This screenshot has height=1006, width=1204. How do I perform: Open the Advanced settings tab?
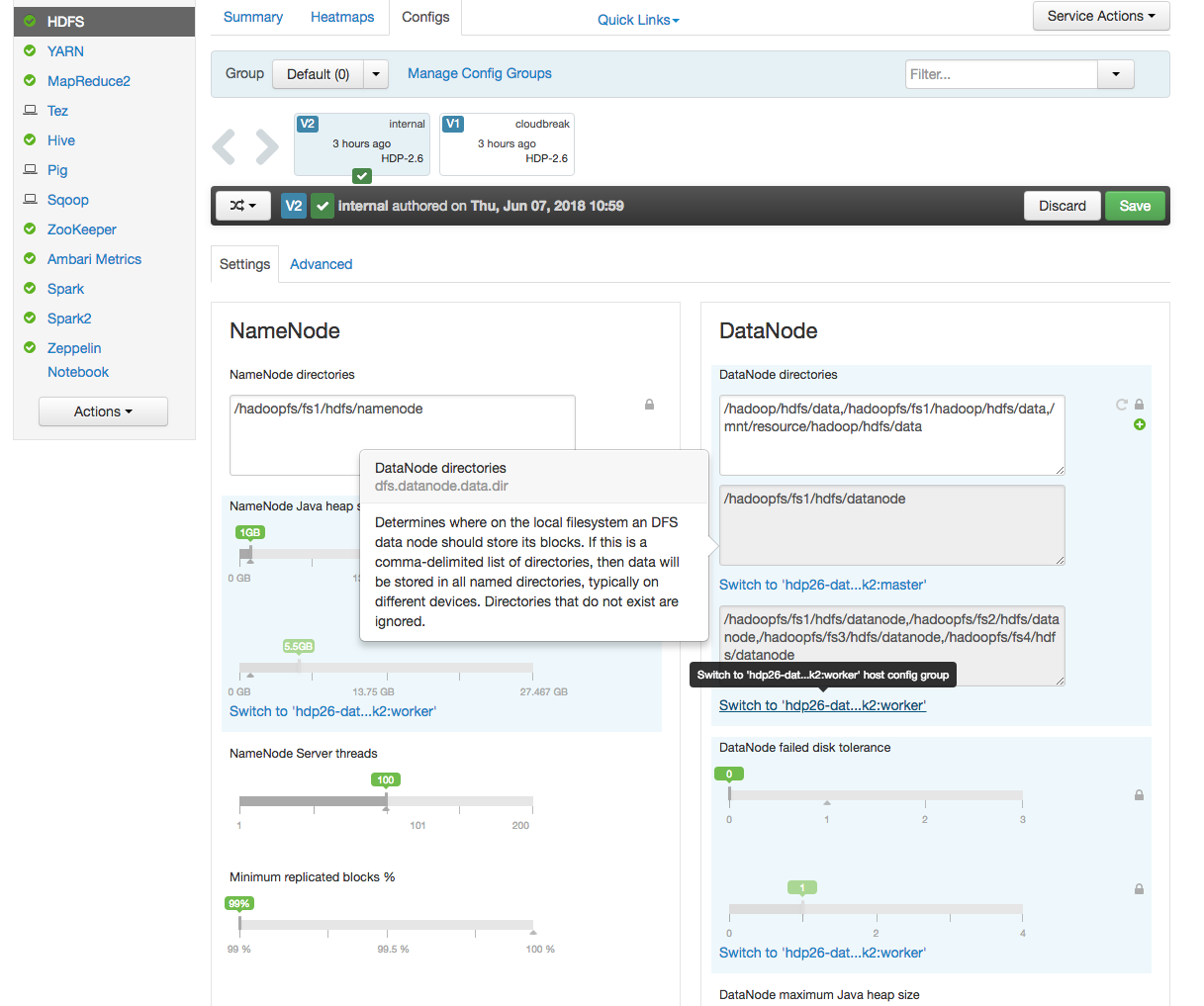click(322, 264)
